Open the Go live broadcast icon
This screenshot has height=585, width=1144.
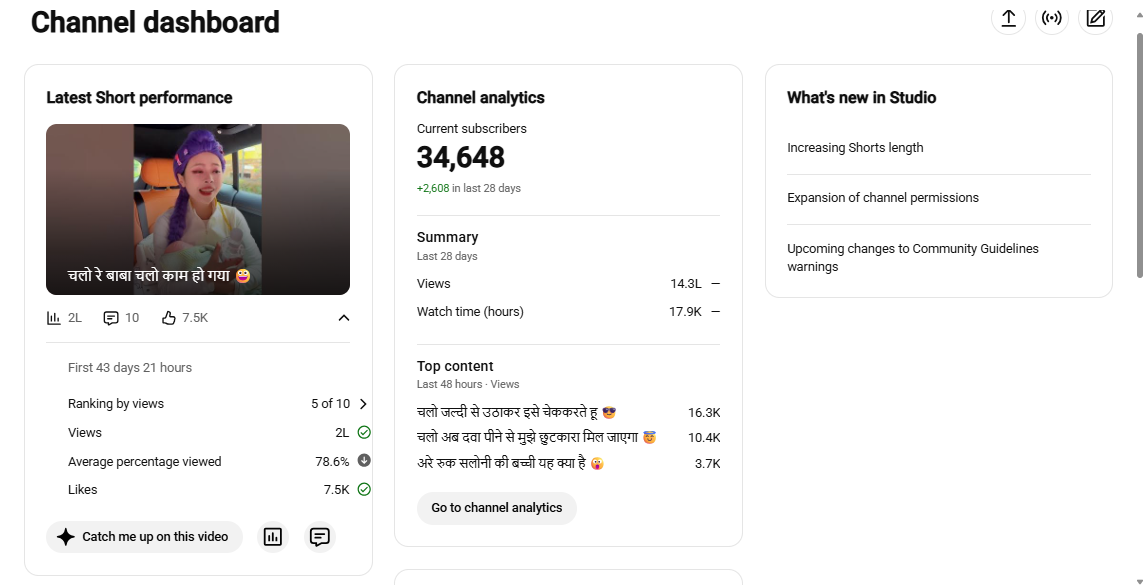tap(1052, 18)
